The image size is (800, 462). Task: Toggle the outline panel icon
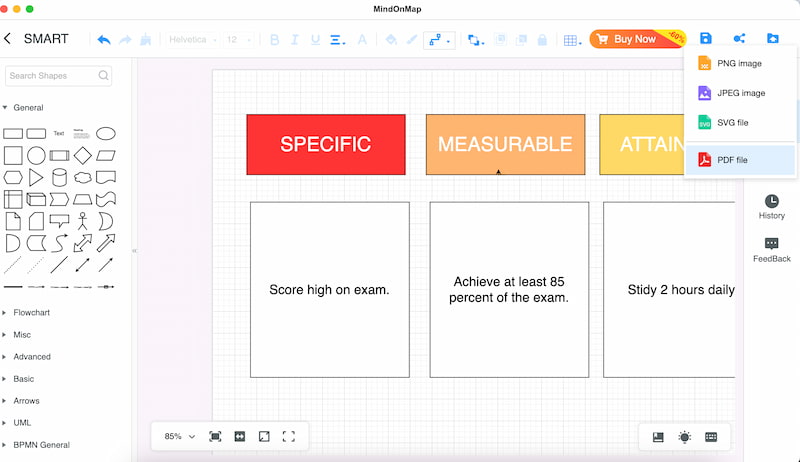[x=658, y=437]
